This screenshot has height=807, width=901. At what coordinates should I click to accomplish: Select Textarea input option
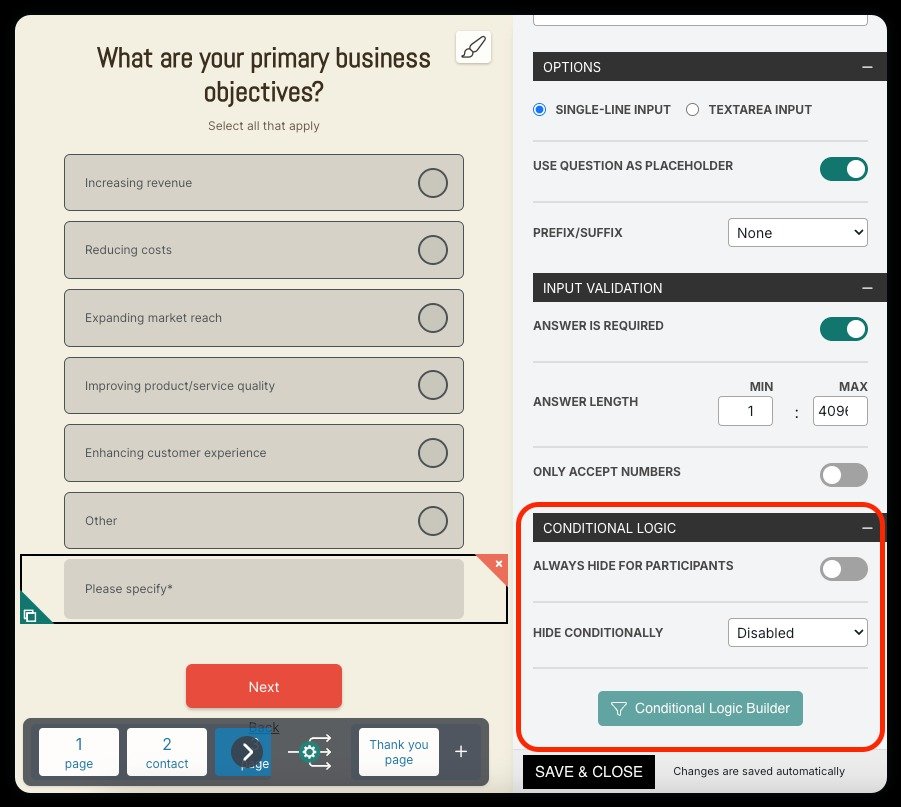click(692, 109)
